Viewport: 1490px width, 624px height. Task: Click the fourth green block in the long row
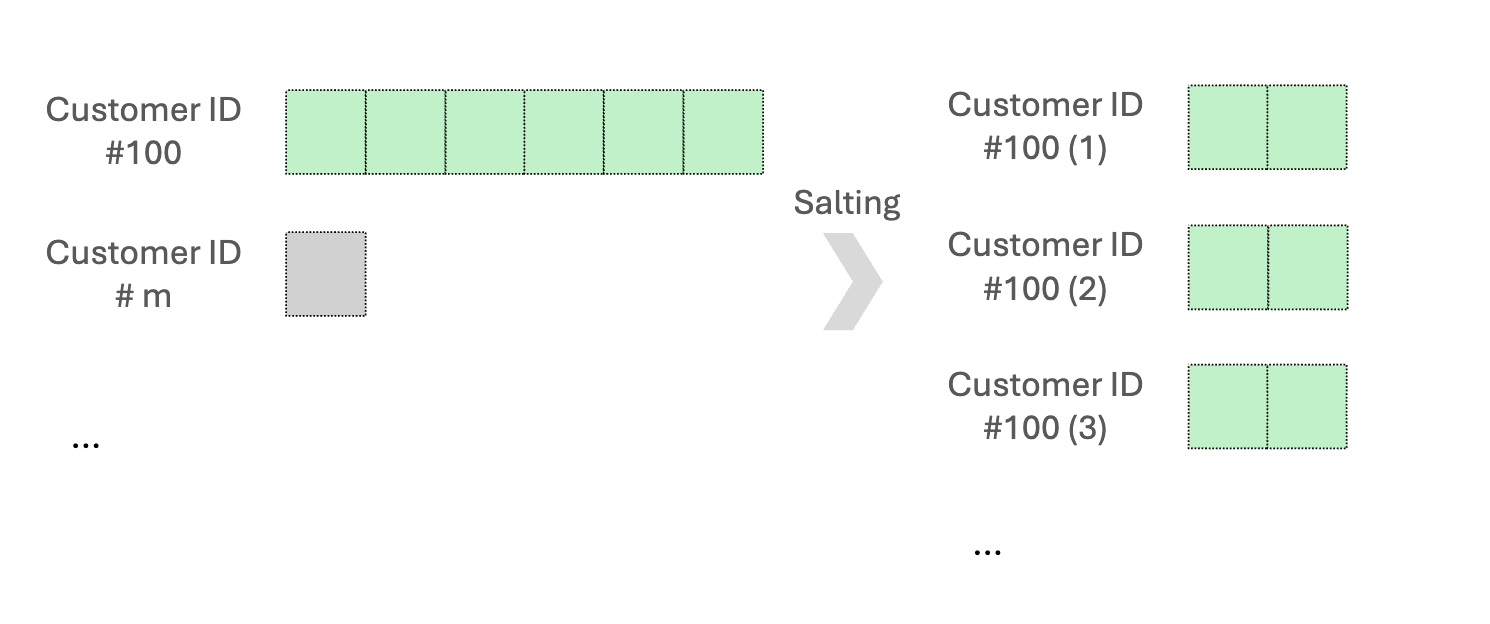pyautogui.click(x=564, y=132)
